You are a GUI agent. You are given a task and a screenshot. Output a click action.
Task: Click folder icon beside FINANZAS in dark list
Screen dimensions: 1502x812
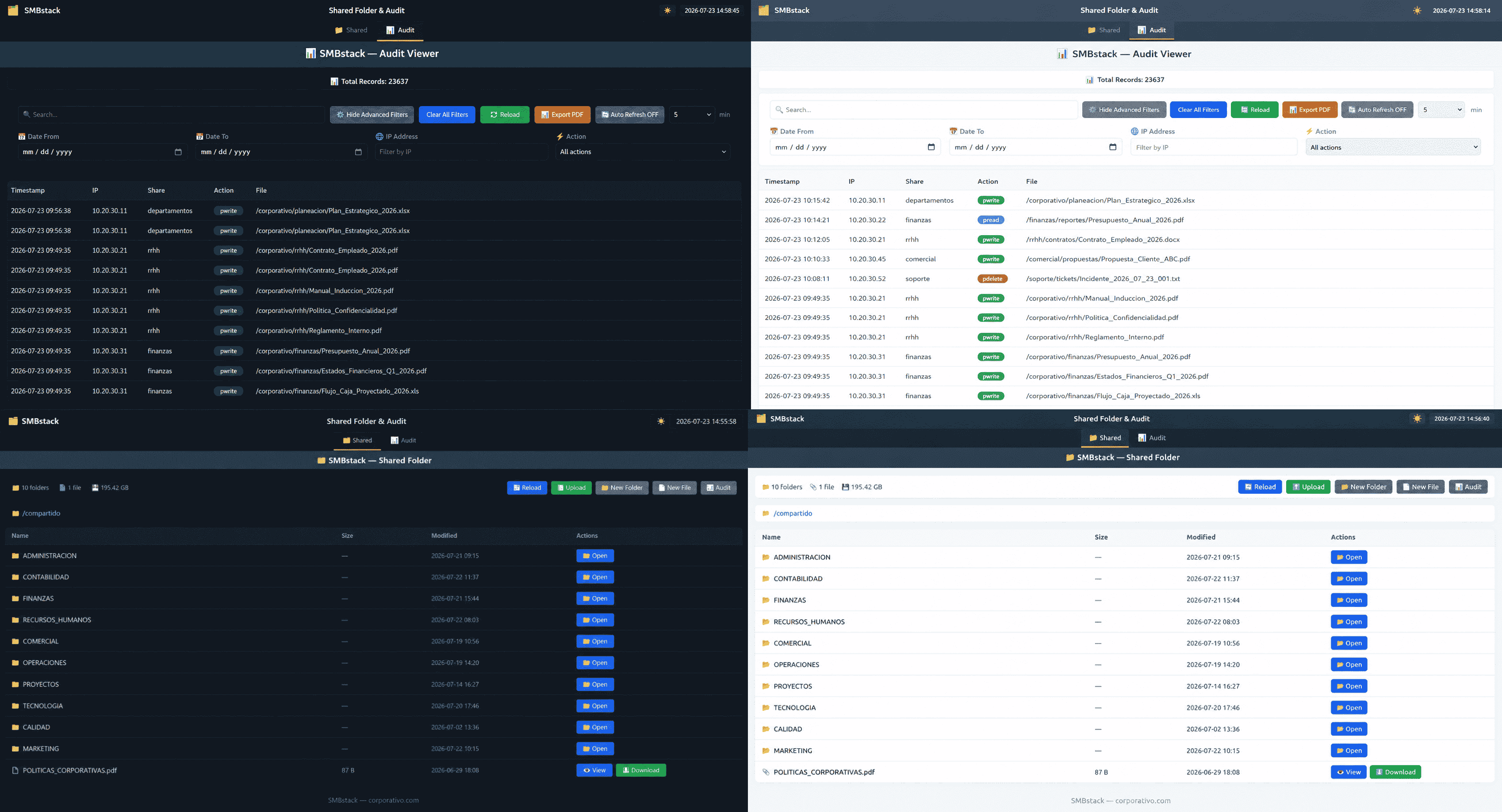pyautogui.click(x=16, y=599)
